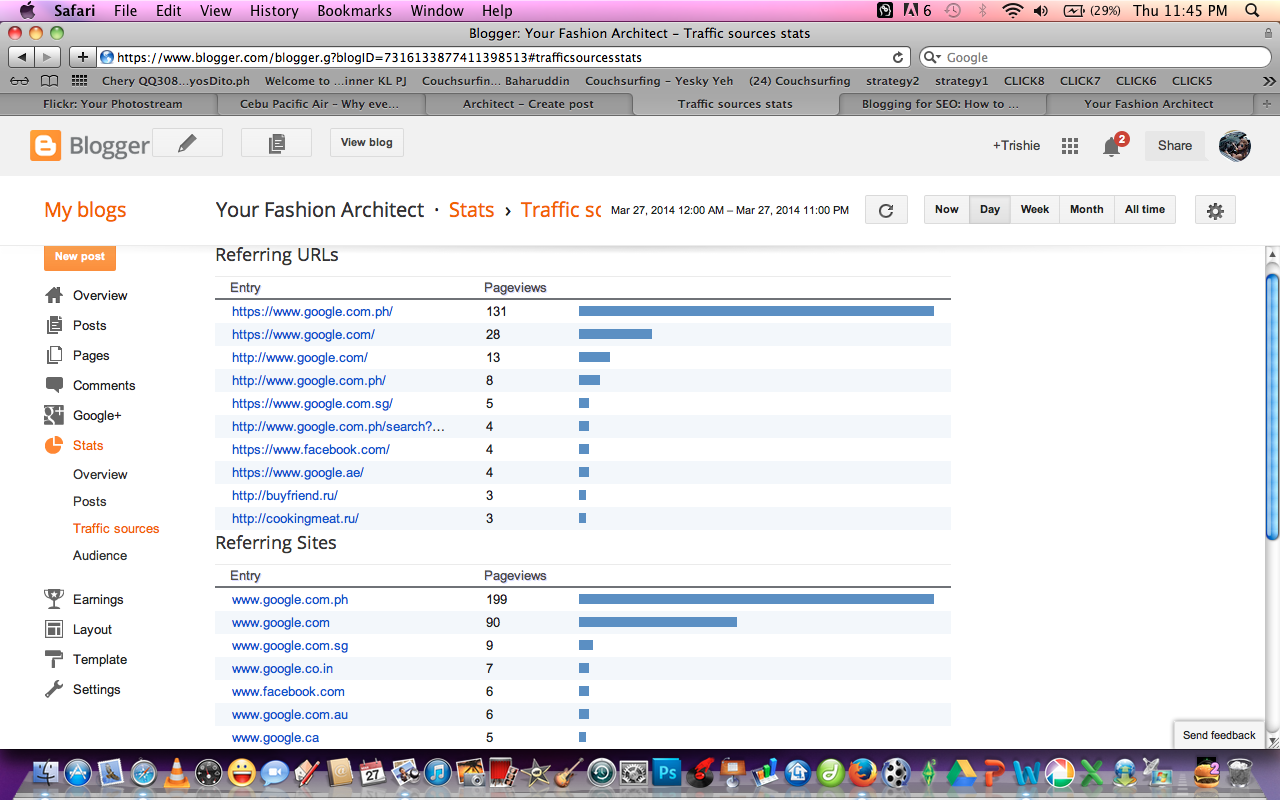This screenshot has height=800, width=1280.
Task: Open the Bookmarks menu
Action: click(353, 11)
